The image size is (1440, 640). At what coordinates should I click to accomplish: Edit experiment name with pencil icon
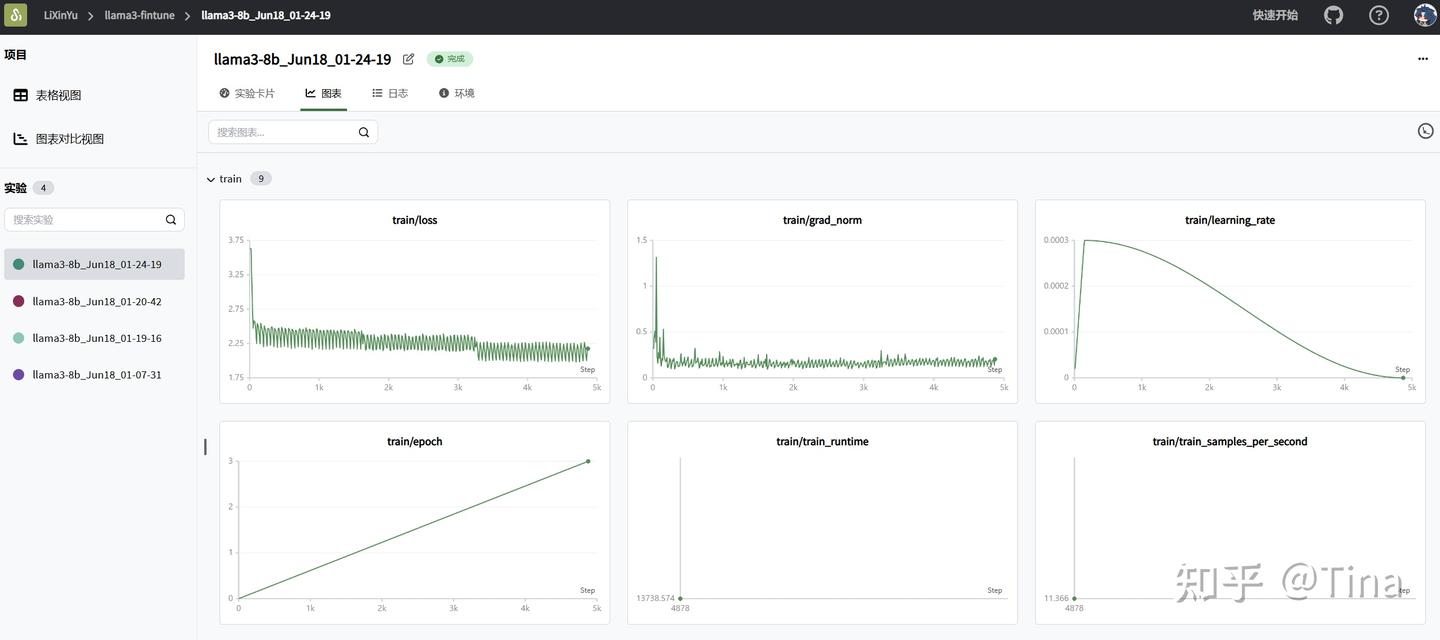coord(408,59)
